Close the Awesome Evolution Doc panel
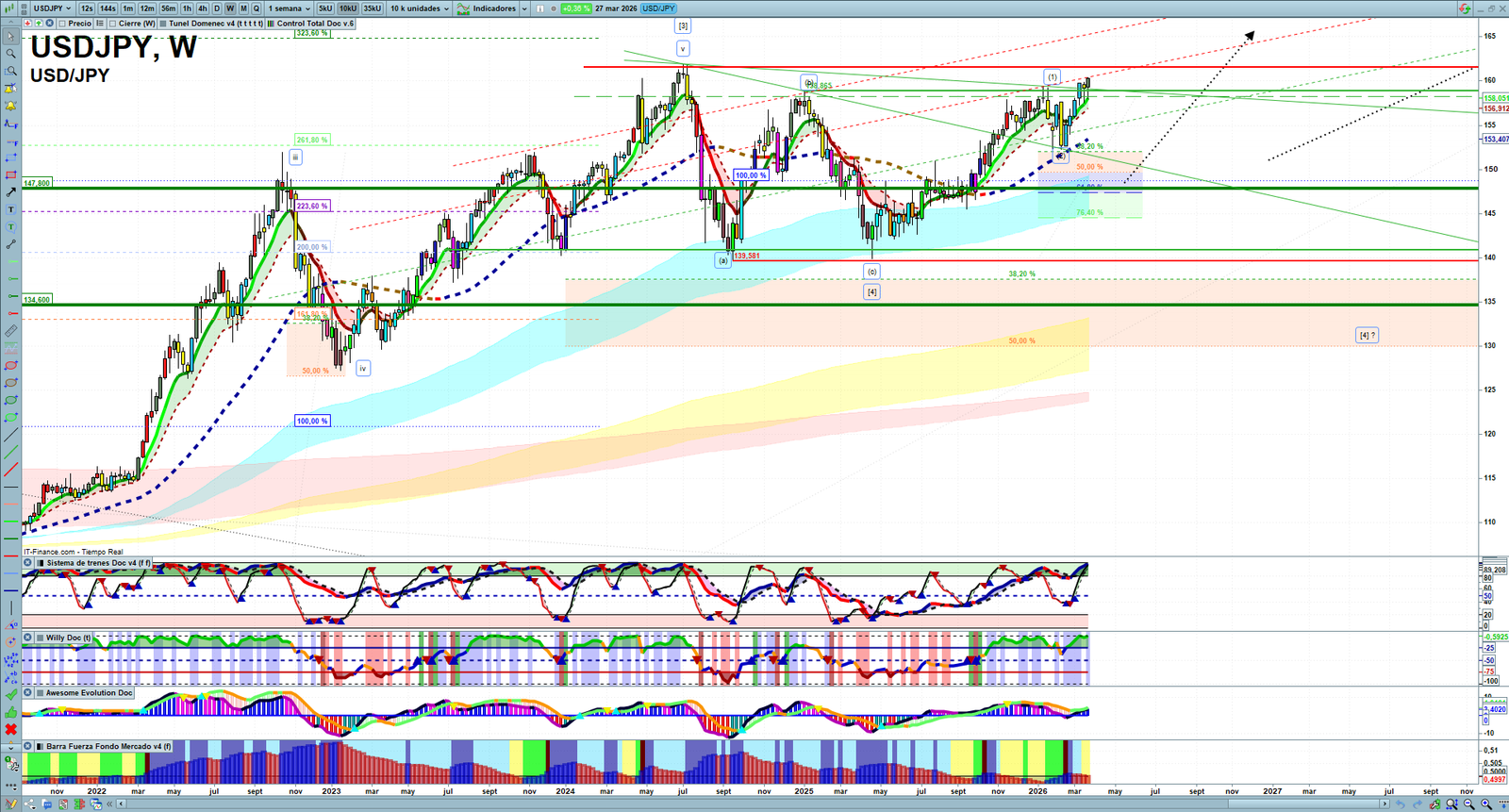 28,693
